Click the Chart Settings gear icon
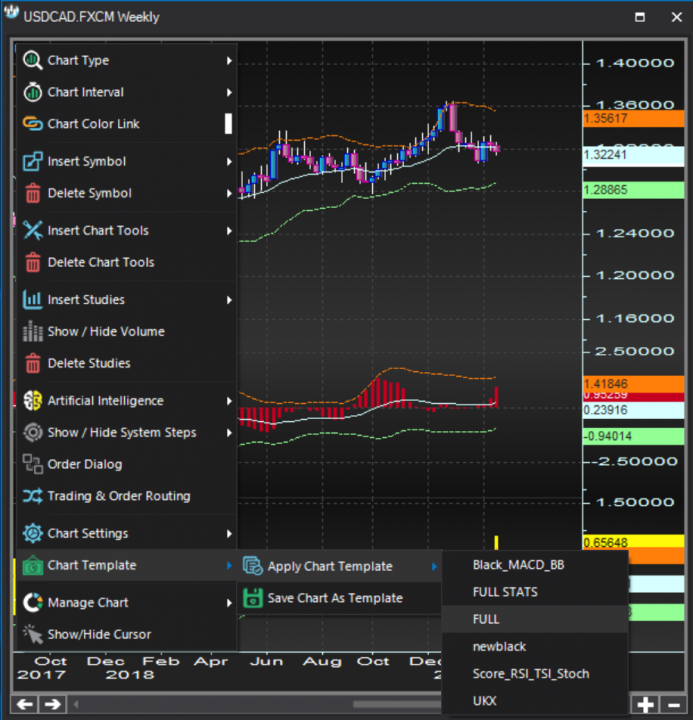Screen dimensions: 693x720 pyautogui.click(x=33, y=533)
